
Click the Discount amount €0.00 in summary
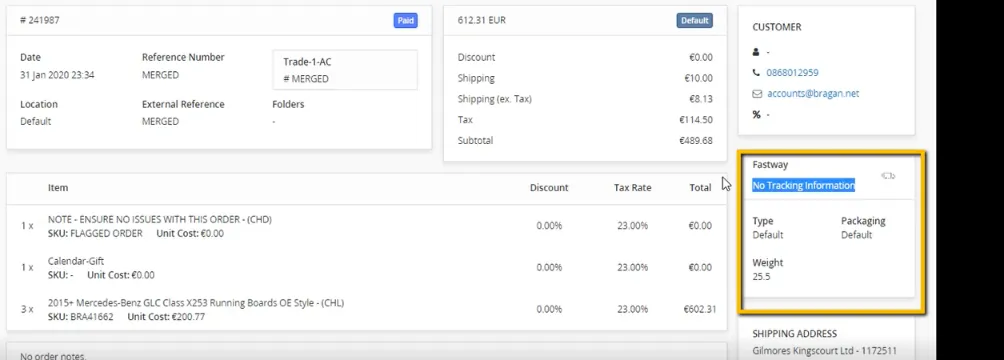click(700, 57)
